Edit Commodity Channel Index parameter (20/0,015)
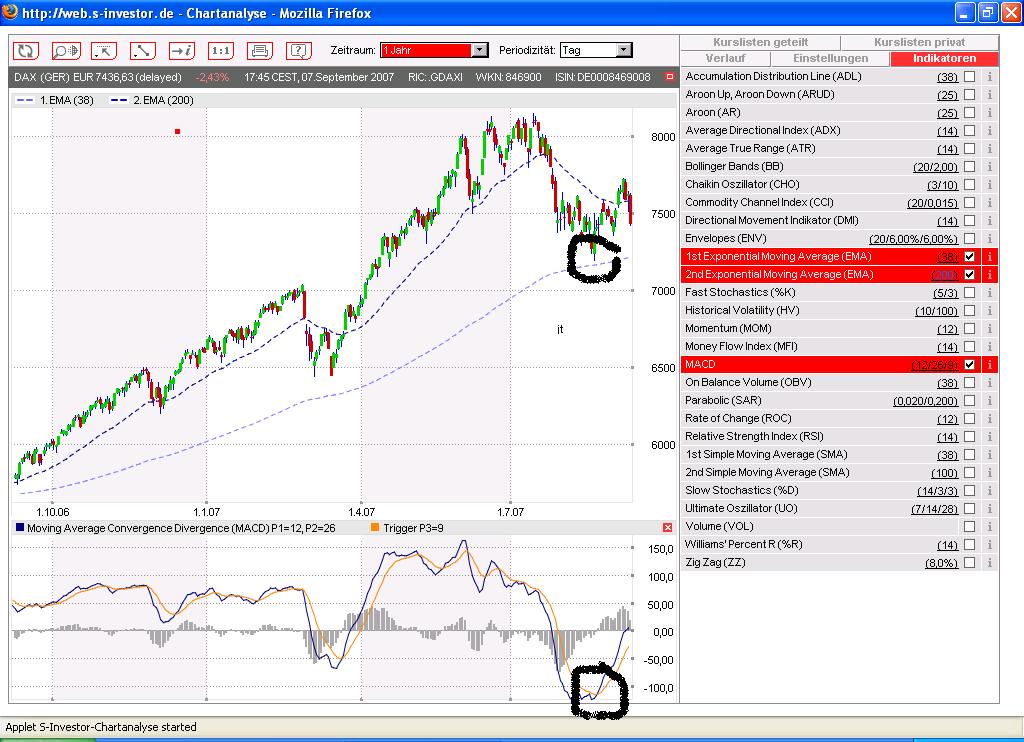Image resolution: width=1024 pixels, height=742 pixels. click(x=933, y=203)
